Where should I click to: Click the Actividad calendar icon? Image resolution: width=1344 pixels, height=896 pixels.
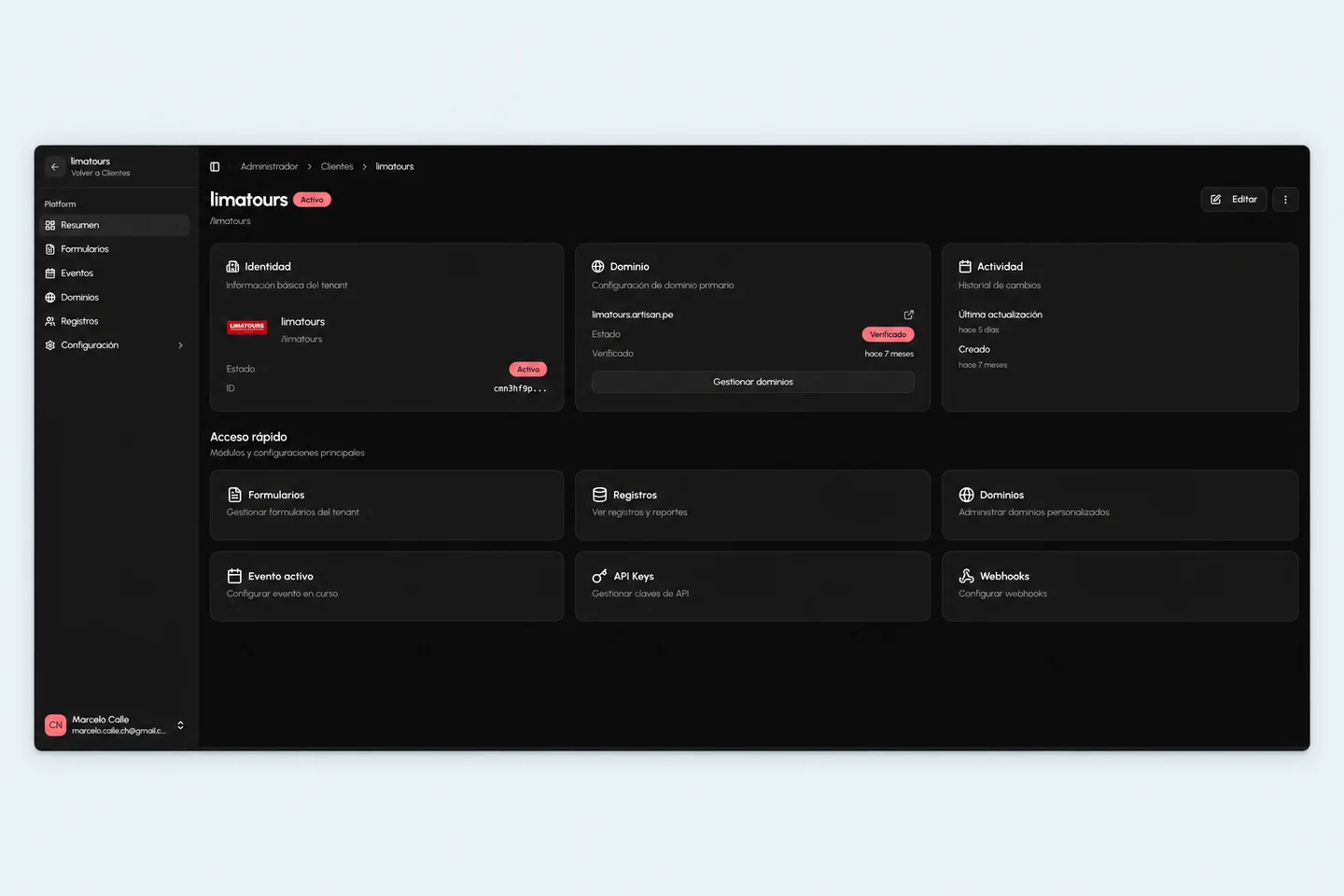point(965,267)
